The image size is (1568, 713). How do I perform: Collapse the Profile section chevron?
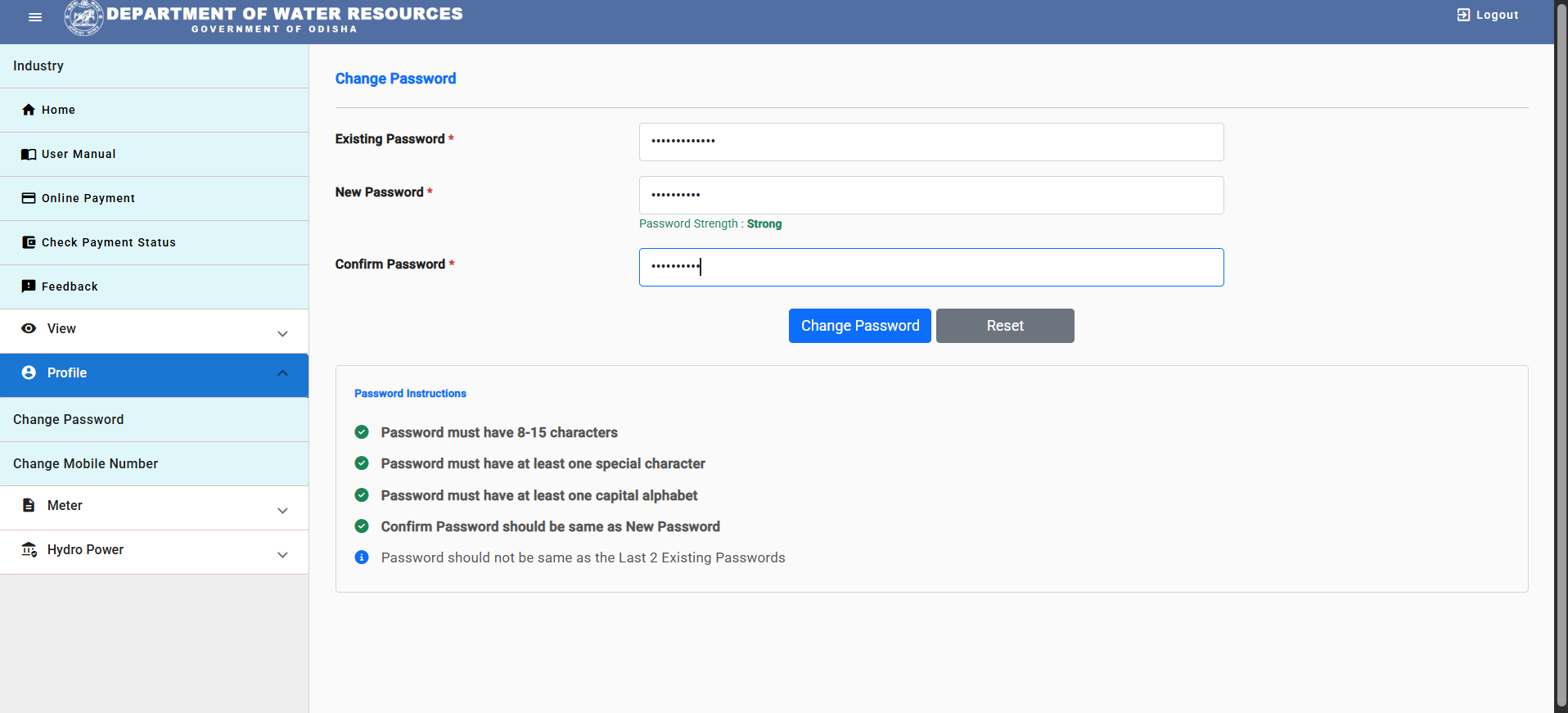pyautogui.click(x=282, y=373)
